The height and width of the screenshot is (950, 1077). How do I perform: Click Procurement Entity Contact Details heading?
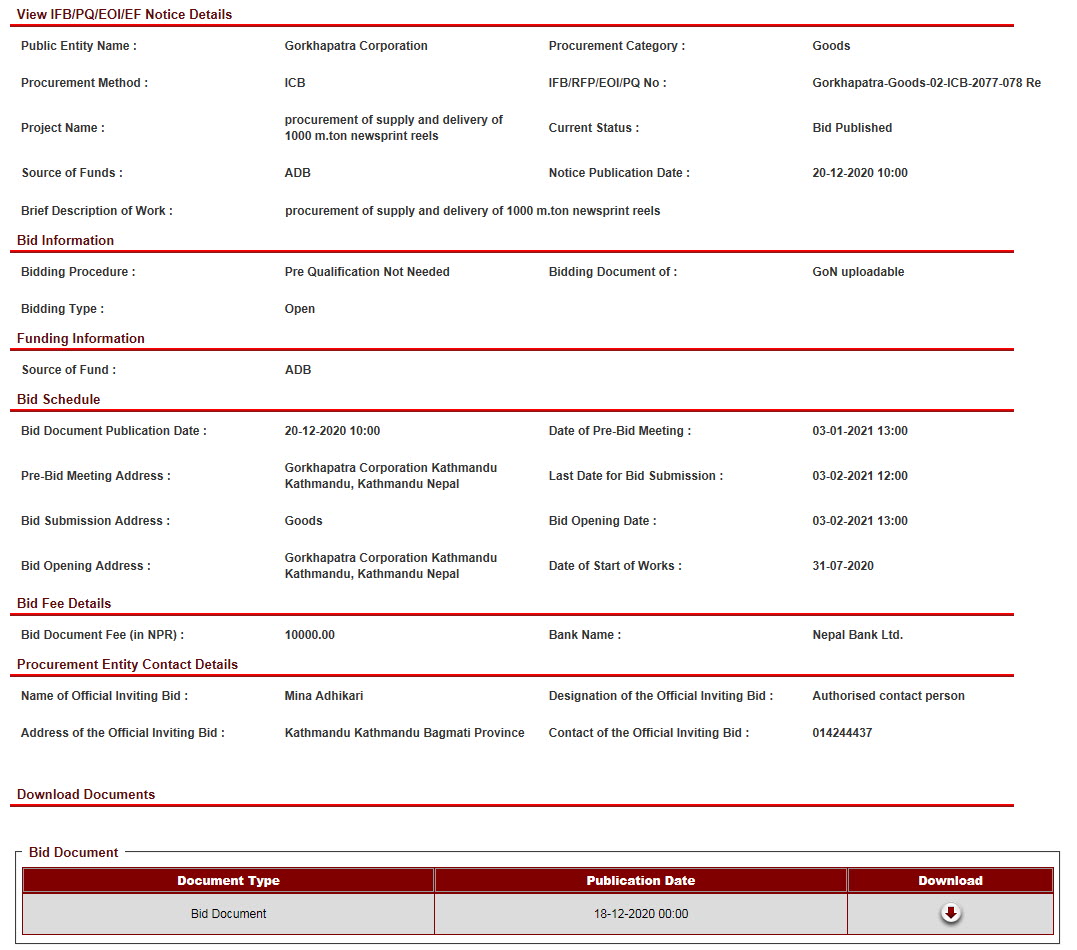coord(127,664)
